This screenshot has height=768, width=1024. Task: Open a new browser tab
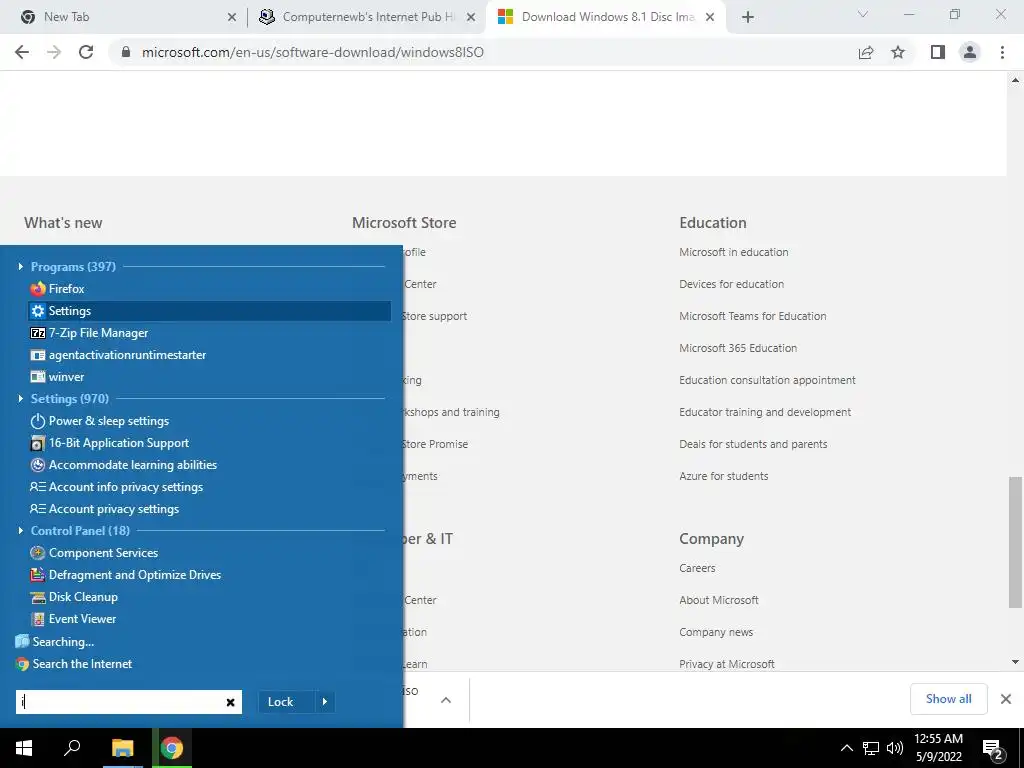click(x=748, y=17)
